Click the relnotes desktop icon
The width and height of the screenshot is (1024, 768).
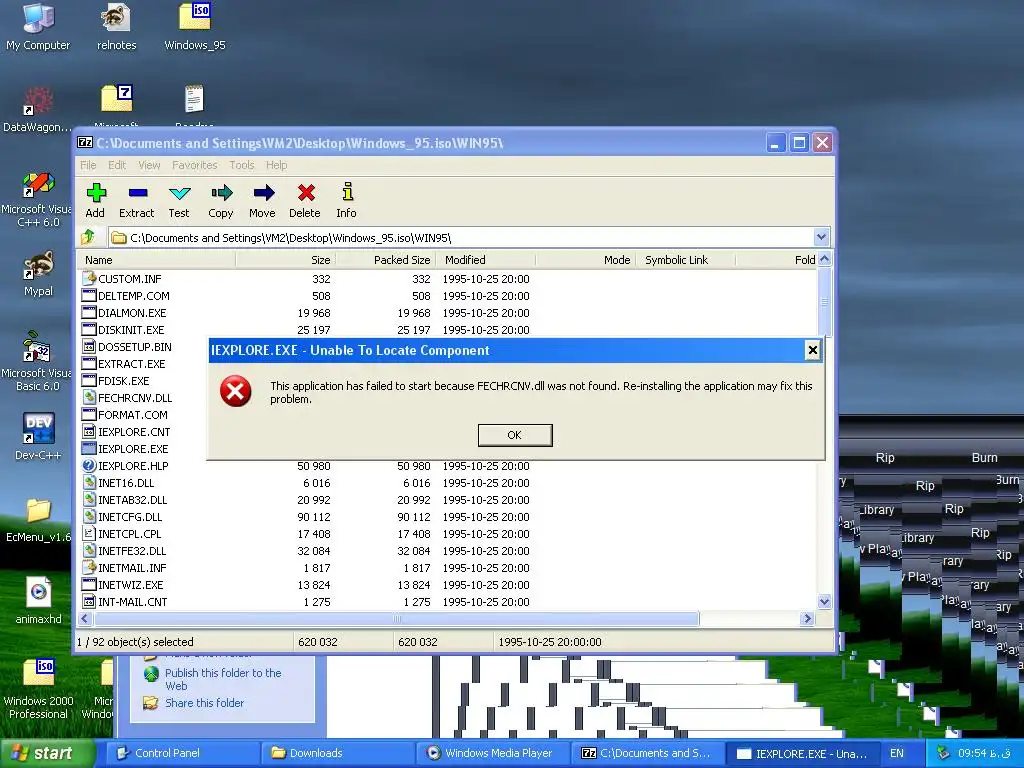tap(116, 27)
